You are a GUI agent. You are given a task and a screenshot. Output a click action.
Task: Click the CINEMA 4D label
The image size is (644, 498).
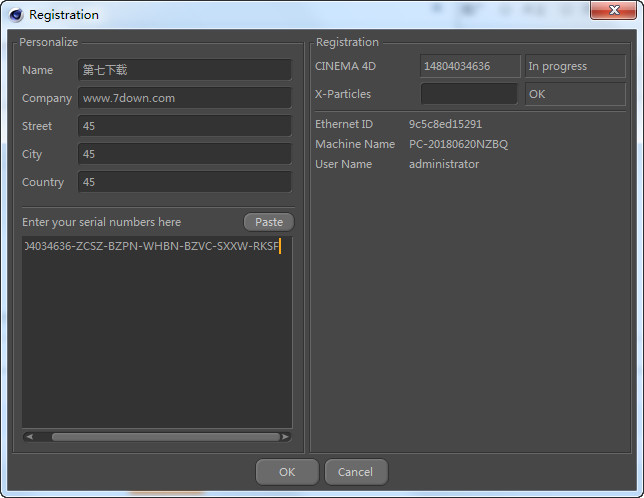click(x=345, y=66)
